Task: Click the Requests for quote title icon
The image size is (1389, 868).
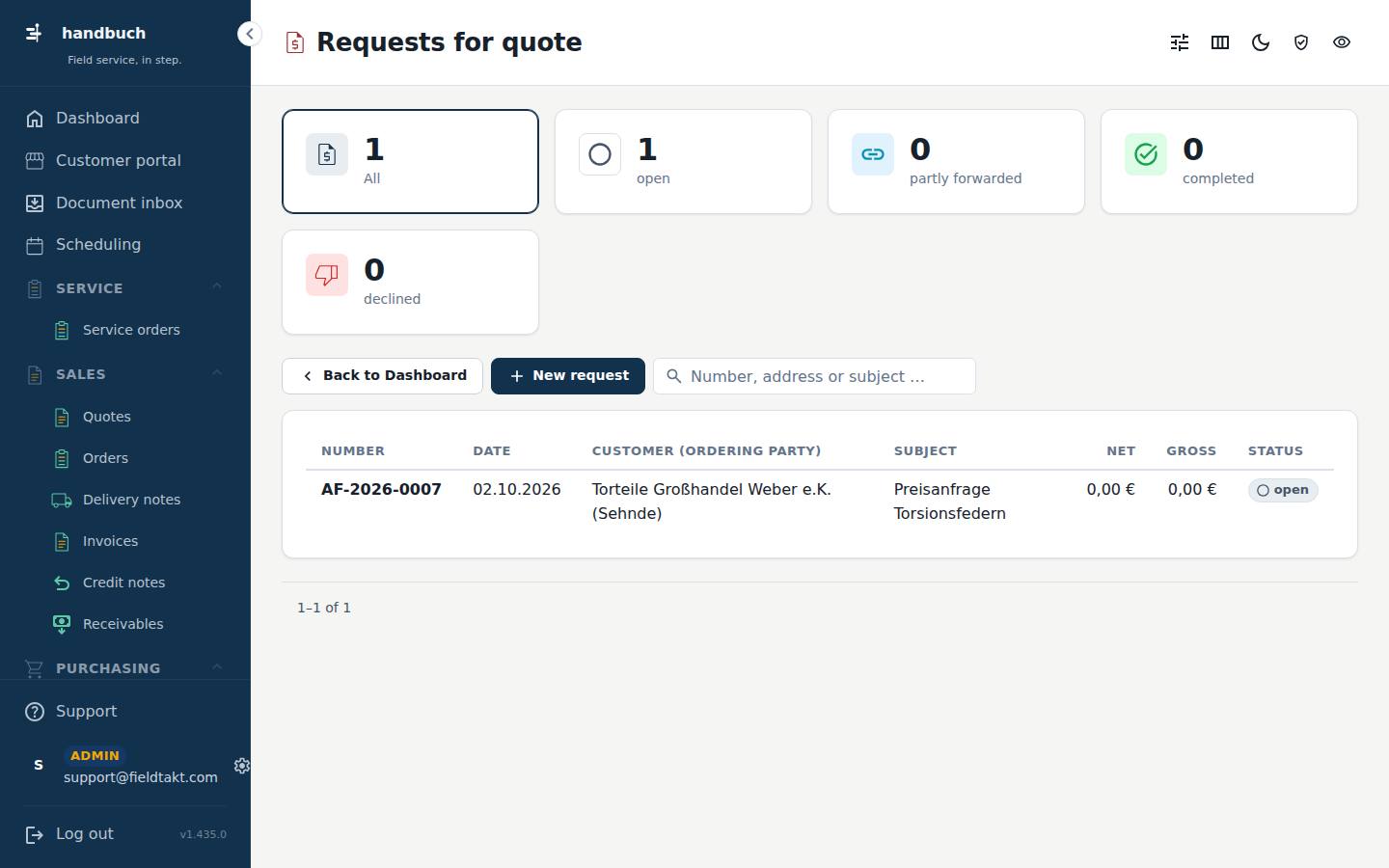Action: tap(295, 42)
